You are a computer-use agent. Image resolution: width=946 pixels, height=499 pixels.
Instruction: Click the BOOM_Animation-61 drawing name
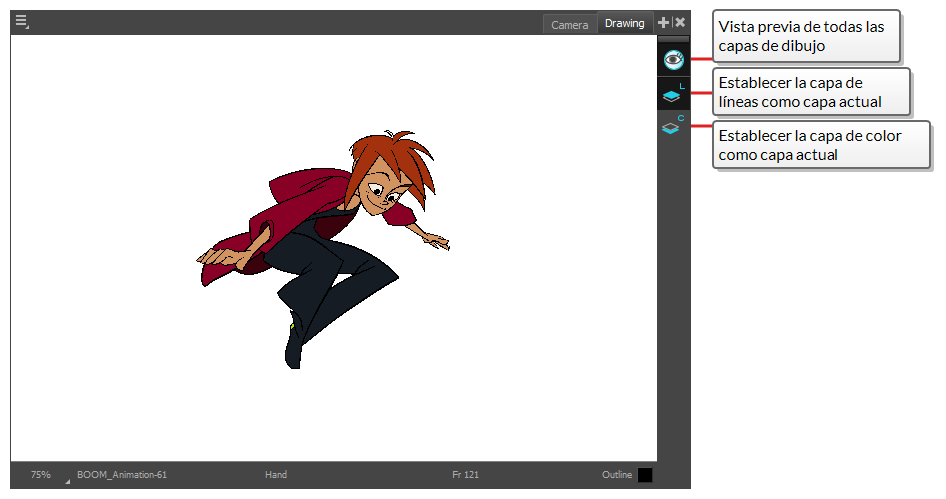pyautogui.click(x=122, y=475)
